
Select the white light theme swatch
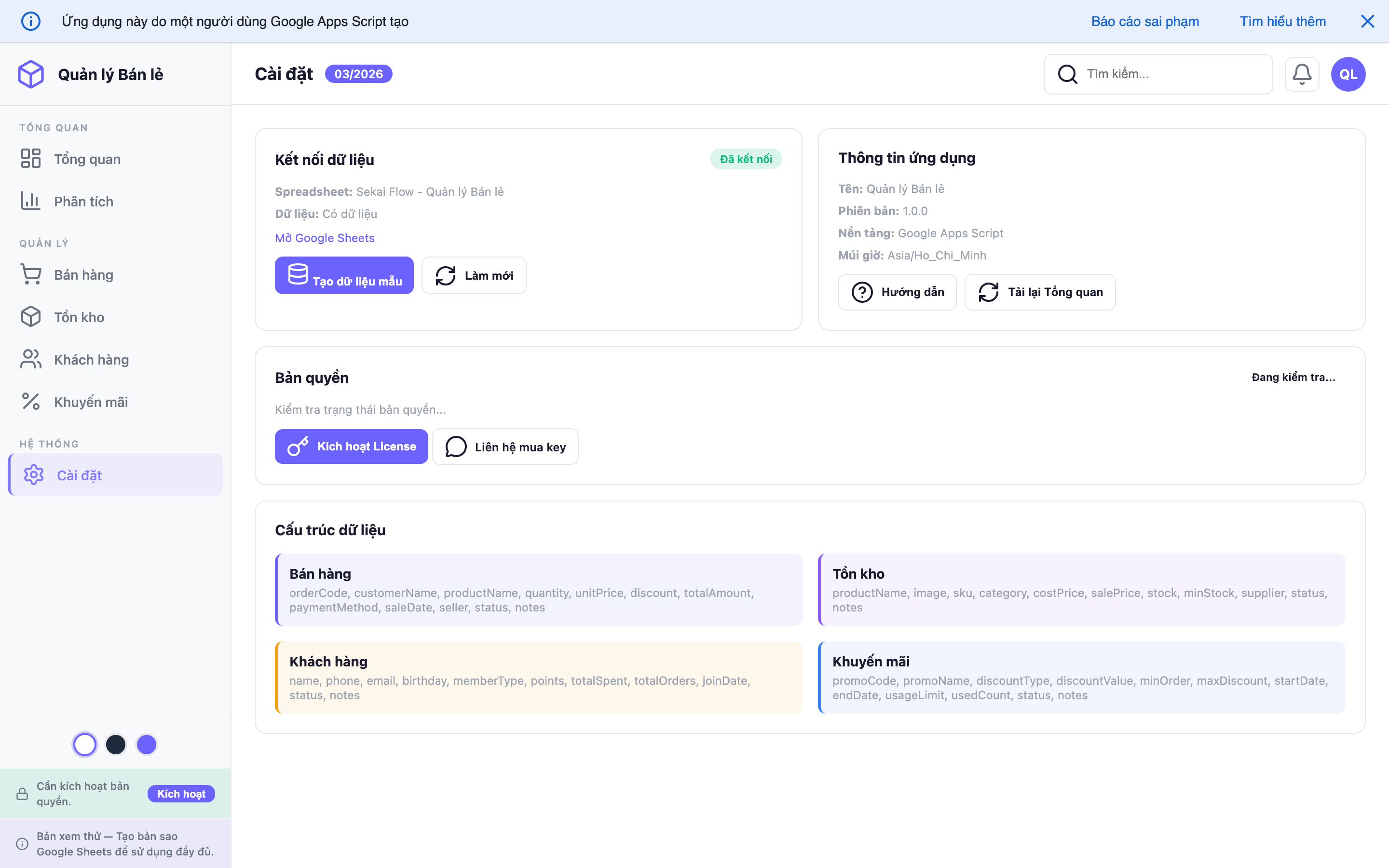[85, 745]
